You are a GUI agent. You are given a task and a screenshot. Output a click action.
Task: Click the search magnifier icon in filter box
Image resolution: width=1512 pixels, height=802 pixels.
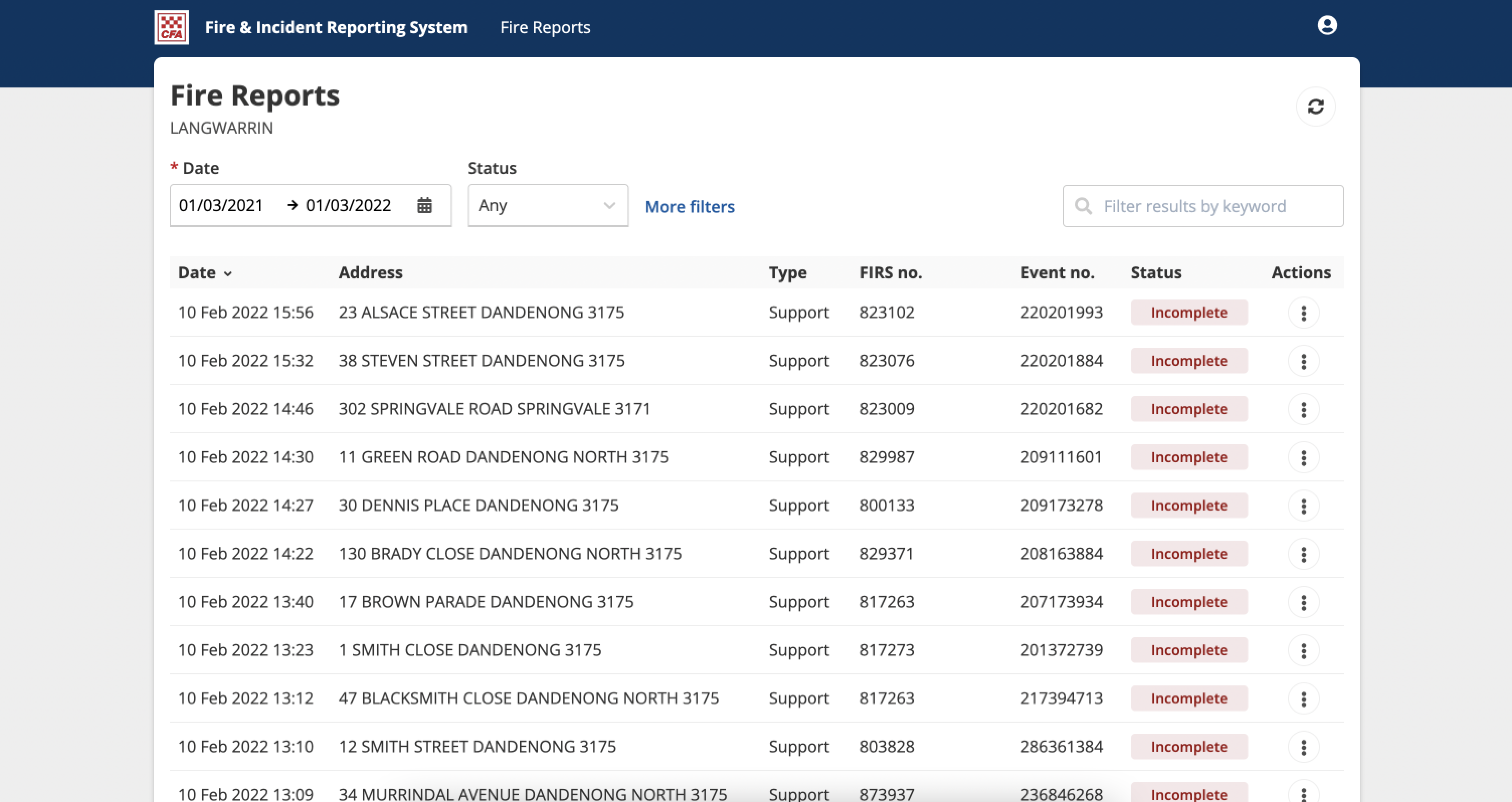[1083, 206]
